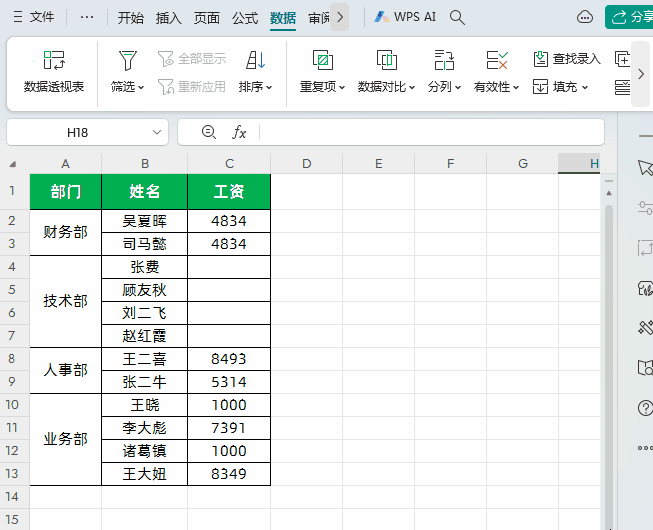Image resolution: width=653 pixels, height=530 pixels.
Task: Expand the 分列 dropdown
Action: (x=458, y=87)
